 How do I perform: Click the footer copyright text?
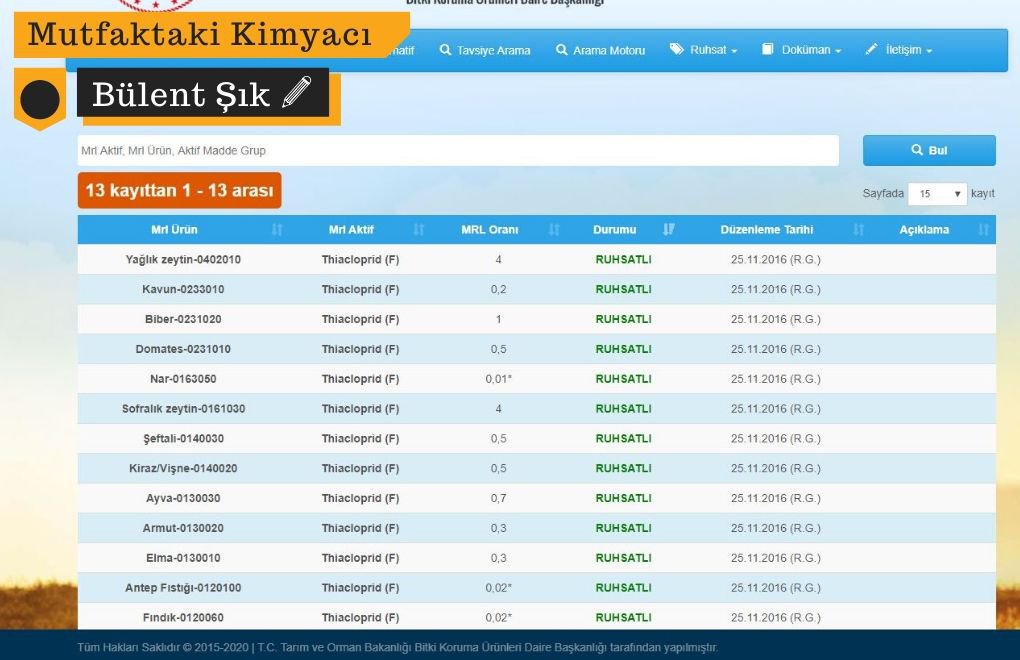point(397,648)
